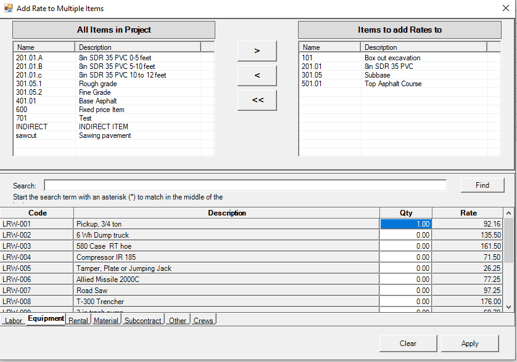Select item 501.01 Top Asphalt Course
This screenshot has width=517, height=362.
[393, 84]
